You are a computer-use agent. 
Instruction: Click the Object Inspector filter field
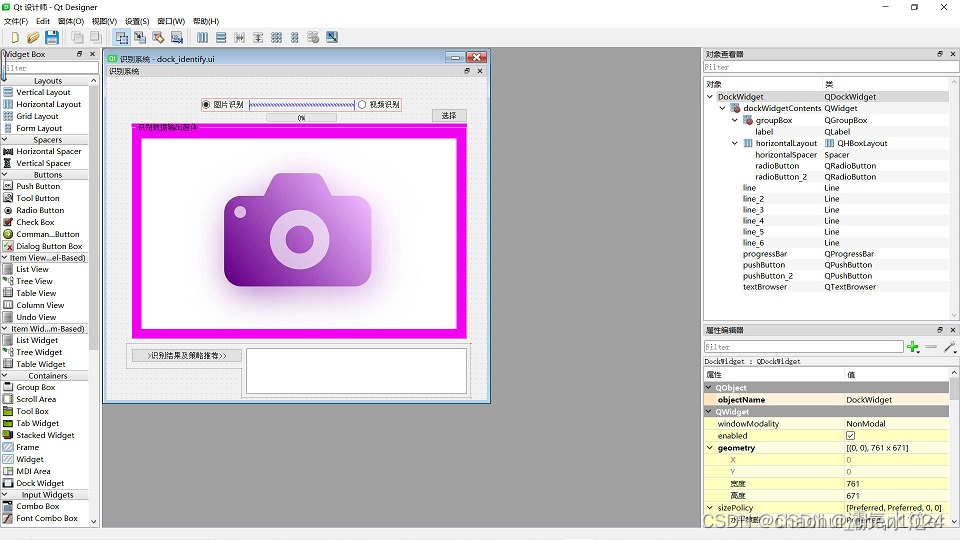[x=831, y=67]
